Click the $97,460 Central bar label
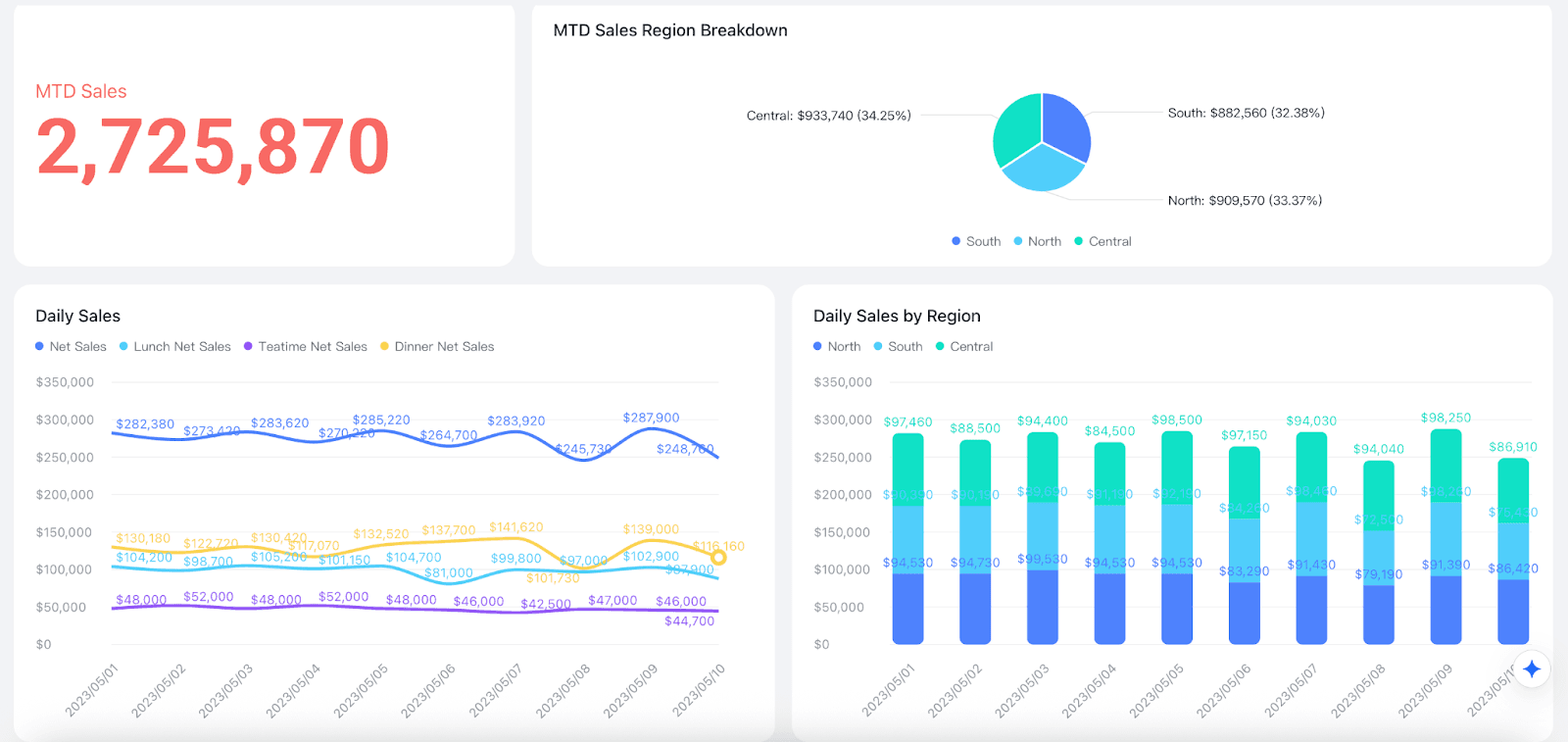The width and height of the screenshot is (1568, 742). (x=908, y=422)
